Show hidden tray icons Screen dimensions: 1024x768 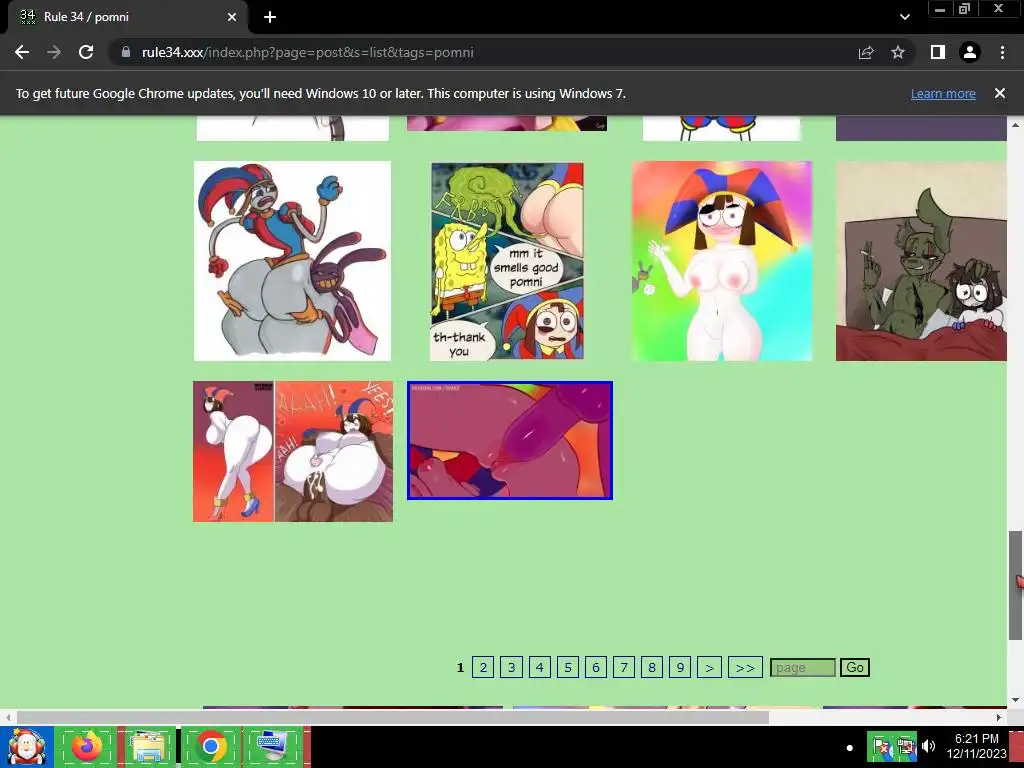[x=849, y=748]
